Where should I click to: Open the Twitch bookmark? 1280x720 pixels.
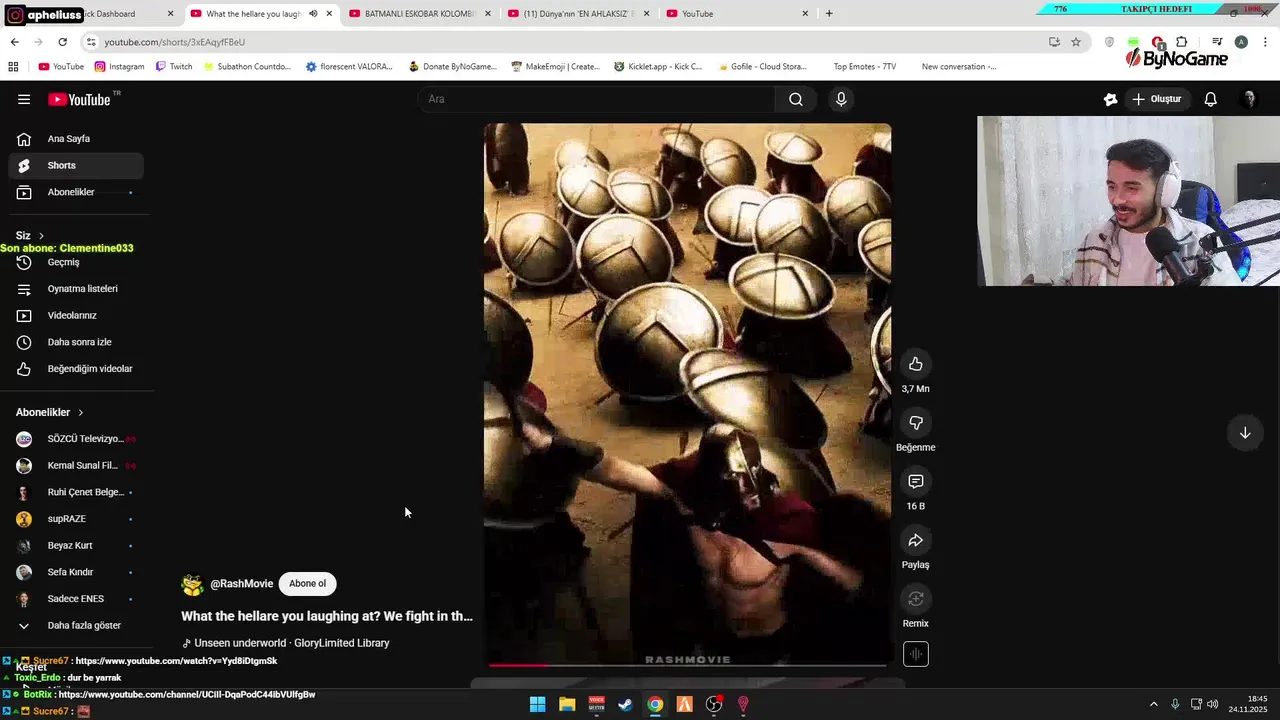(174, 67)
